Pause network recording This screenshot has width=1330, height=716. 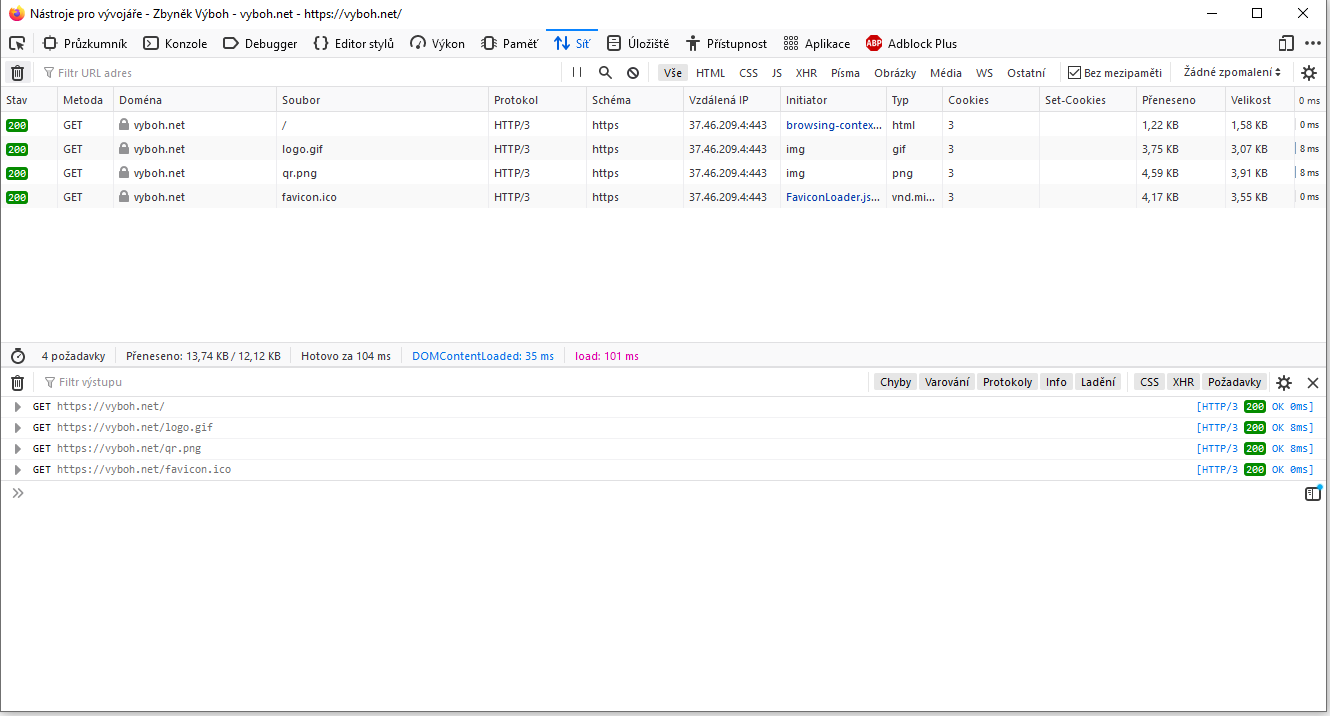(x=577, y=73)
